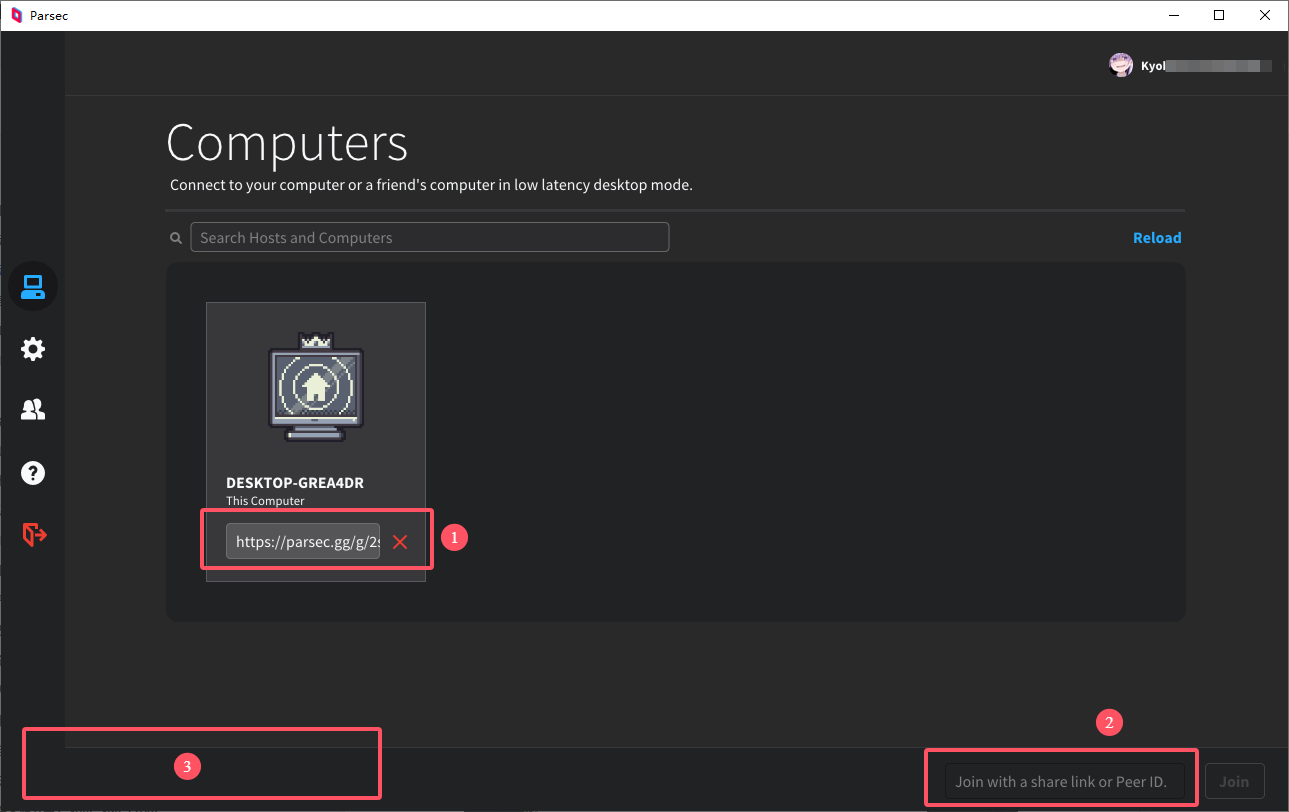This screenshot has width=1289, height=812.
Task: Select the parsec.gg share link box
Action: pyautogui.click(x=303, y=542)
